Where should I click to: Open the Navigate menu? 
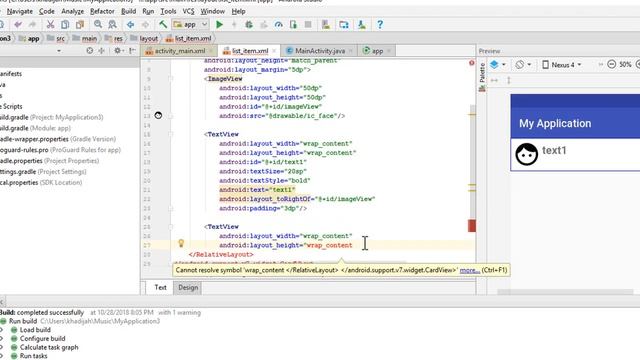click(x=20, y=11)
